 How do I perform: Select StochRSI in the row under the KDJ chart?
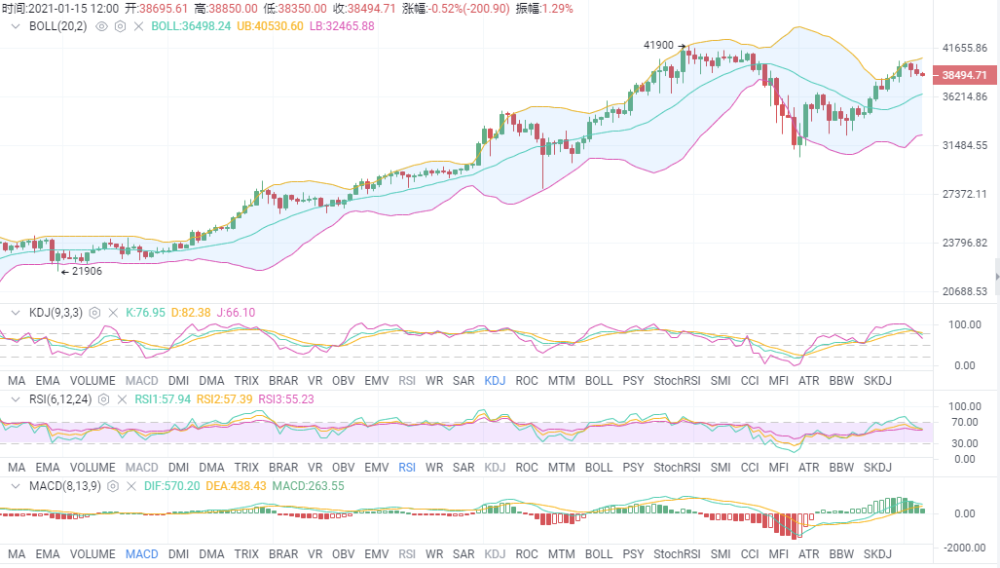pos(677,381)
